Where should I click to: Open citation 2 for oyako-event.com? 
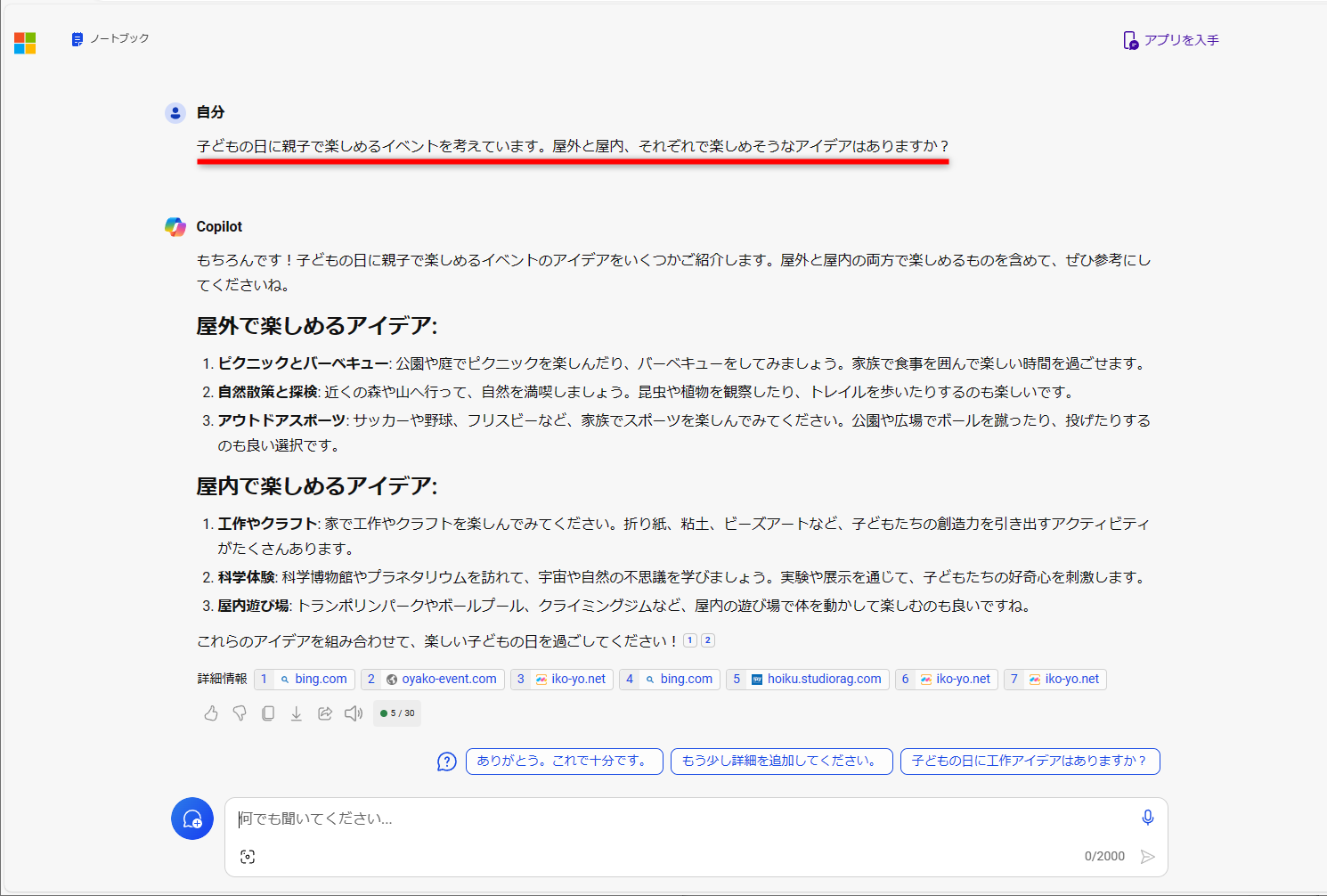pos(432,679)
